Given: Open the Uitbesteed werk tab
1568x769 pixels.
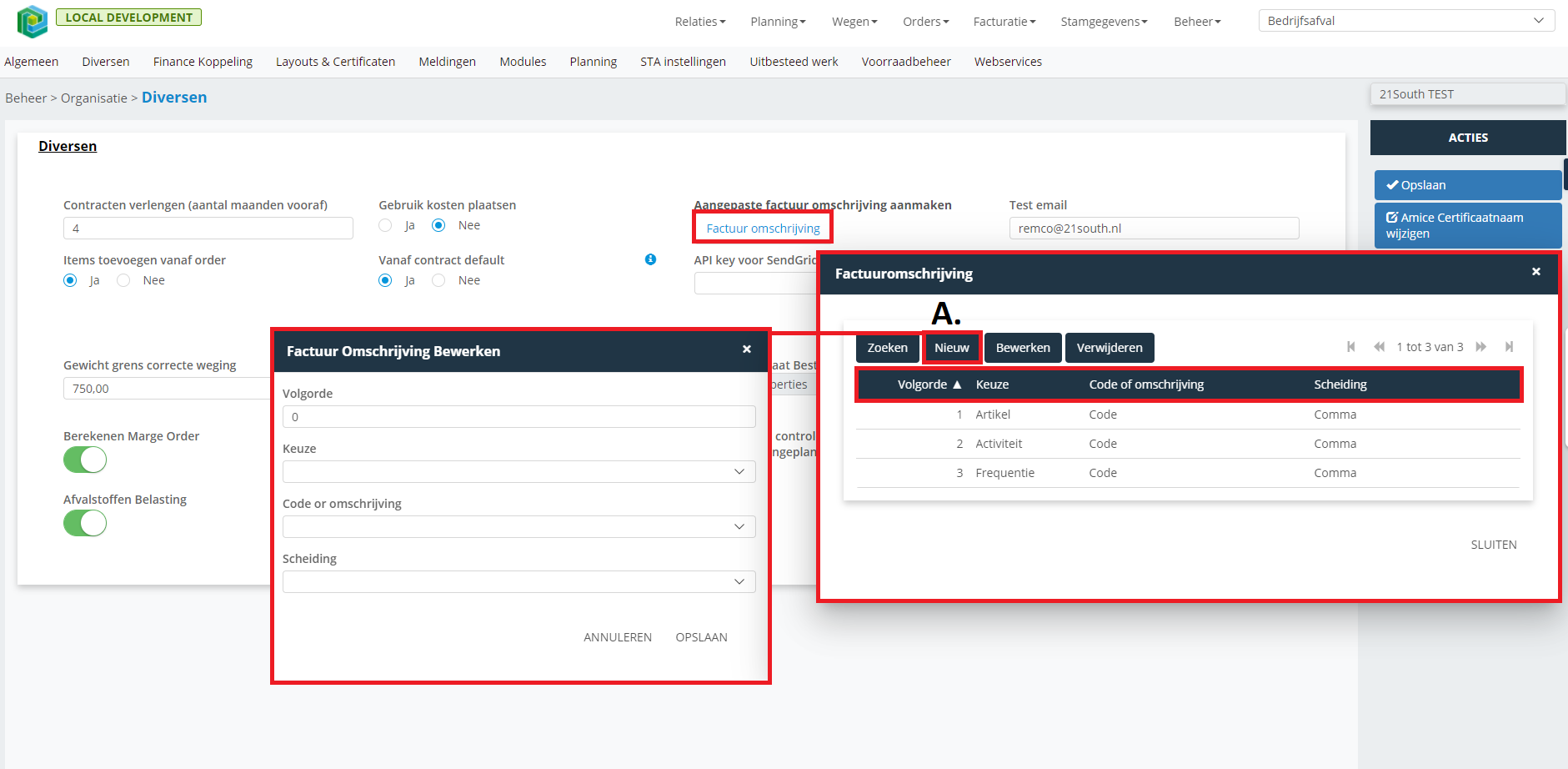Looking at the screenshot, I should 794,62.
